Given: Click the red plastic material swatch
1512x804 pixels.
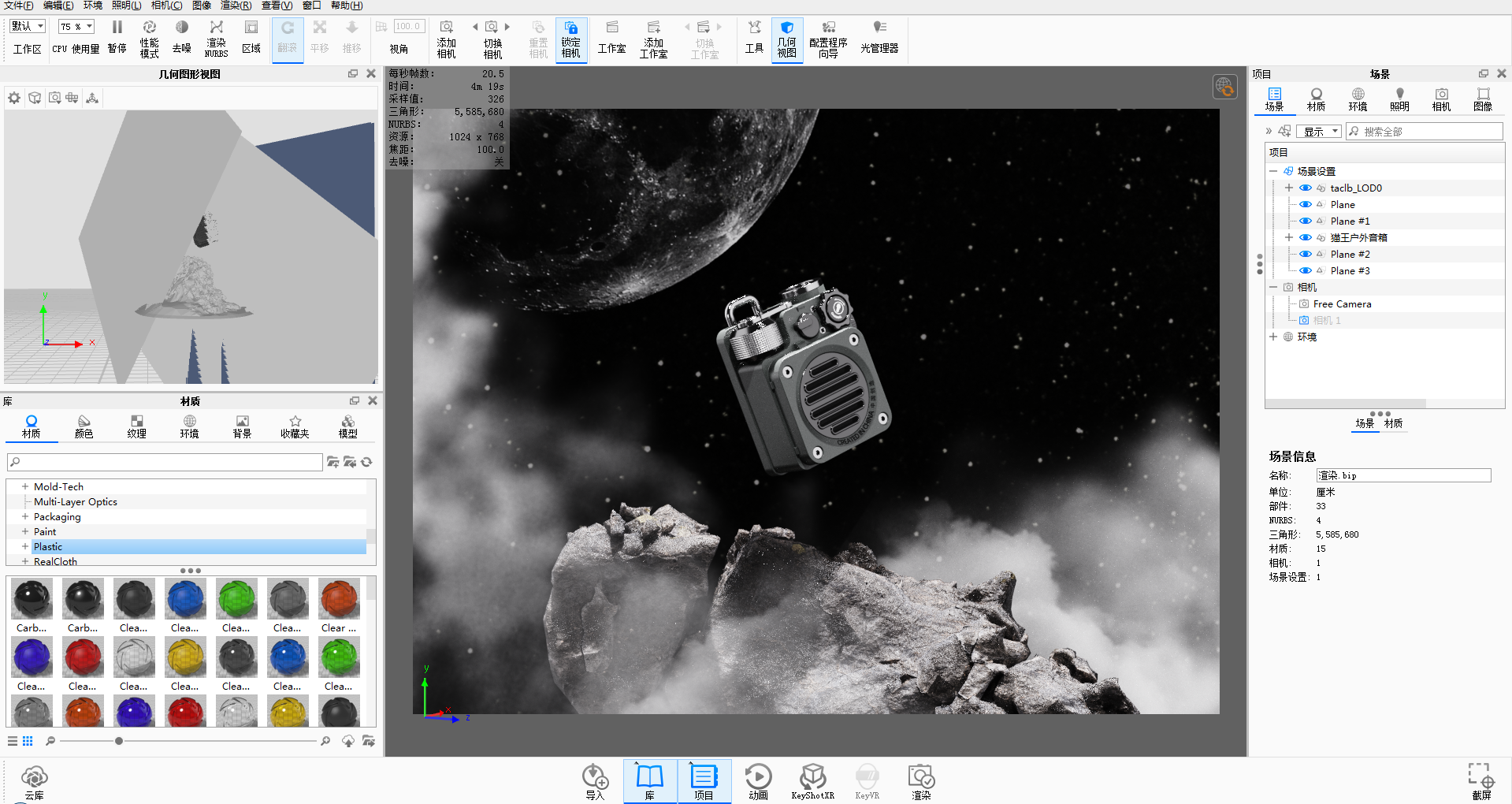Looking at the screenshot, I should tap(84, 657).
